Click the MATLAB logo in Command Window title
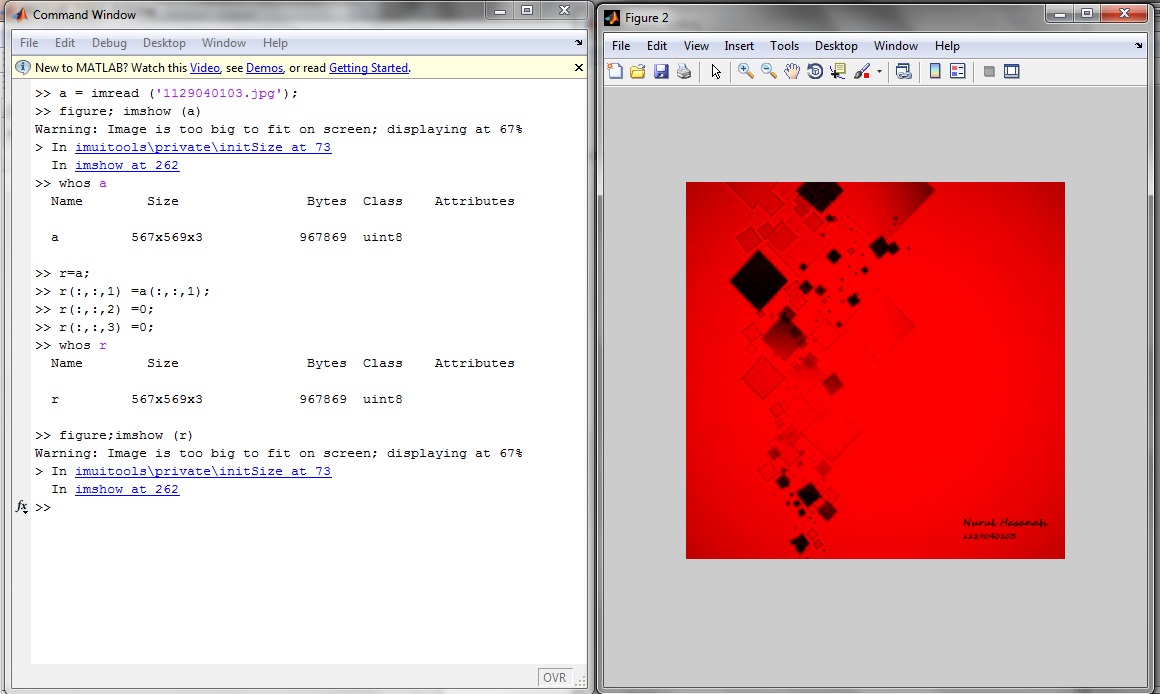Viewport: 1160px width, 694px height. 20,14
